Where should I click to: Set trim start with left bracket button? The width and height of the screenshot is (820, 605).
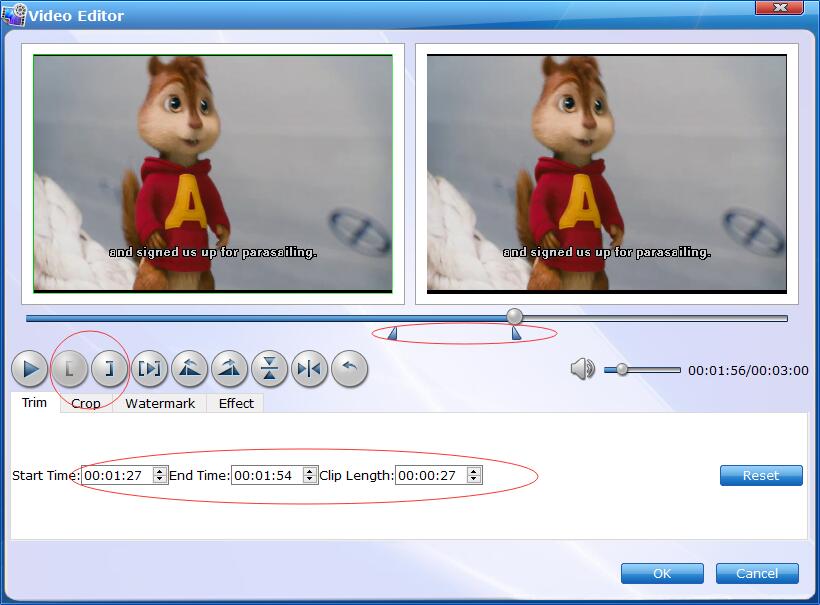pos(69,369)
